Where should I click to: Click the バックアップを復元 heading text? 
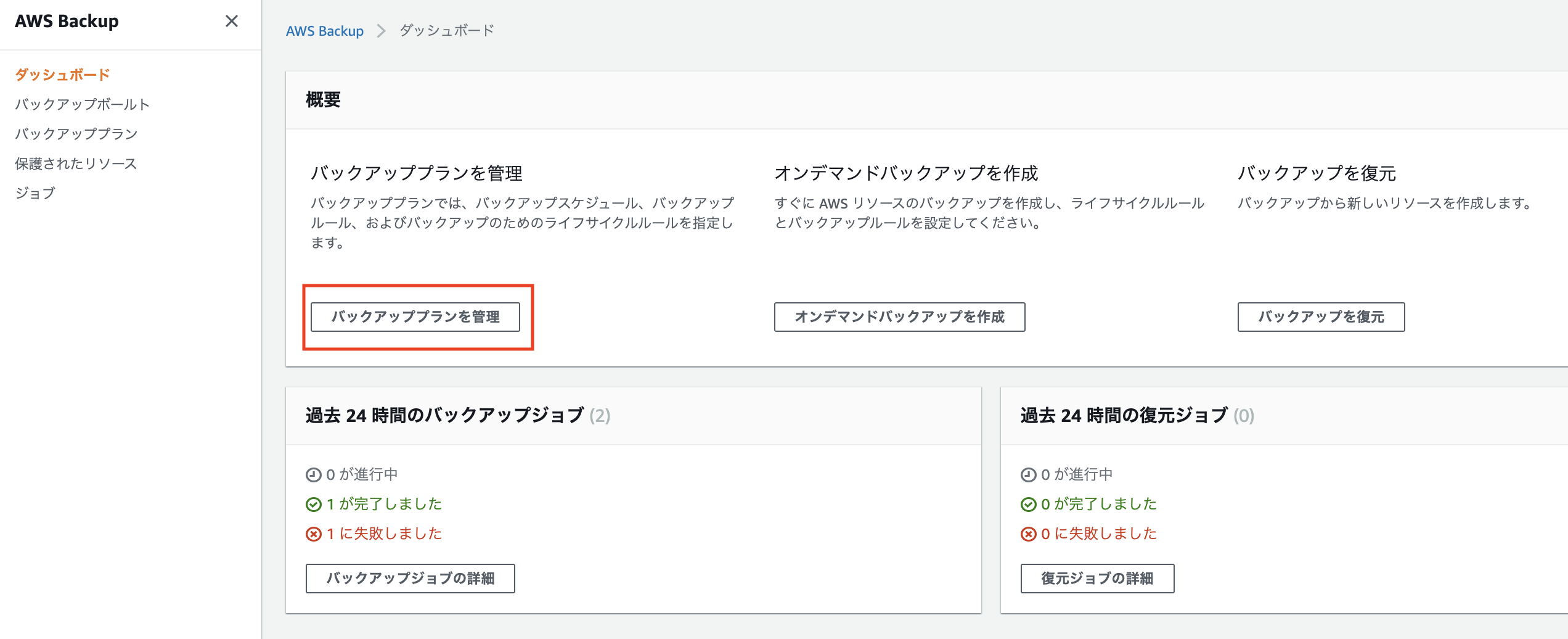pyautogui.click(x=1317, y=173)
